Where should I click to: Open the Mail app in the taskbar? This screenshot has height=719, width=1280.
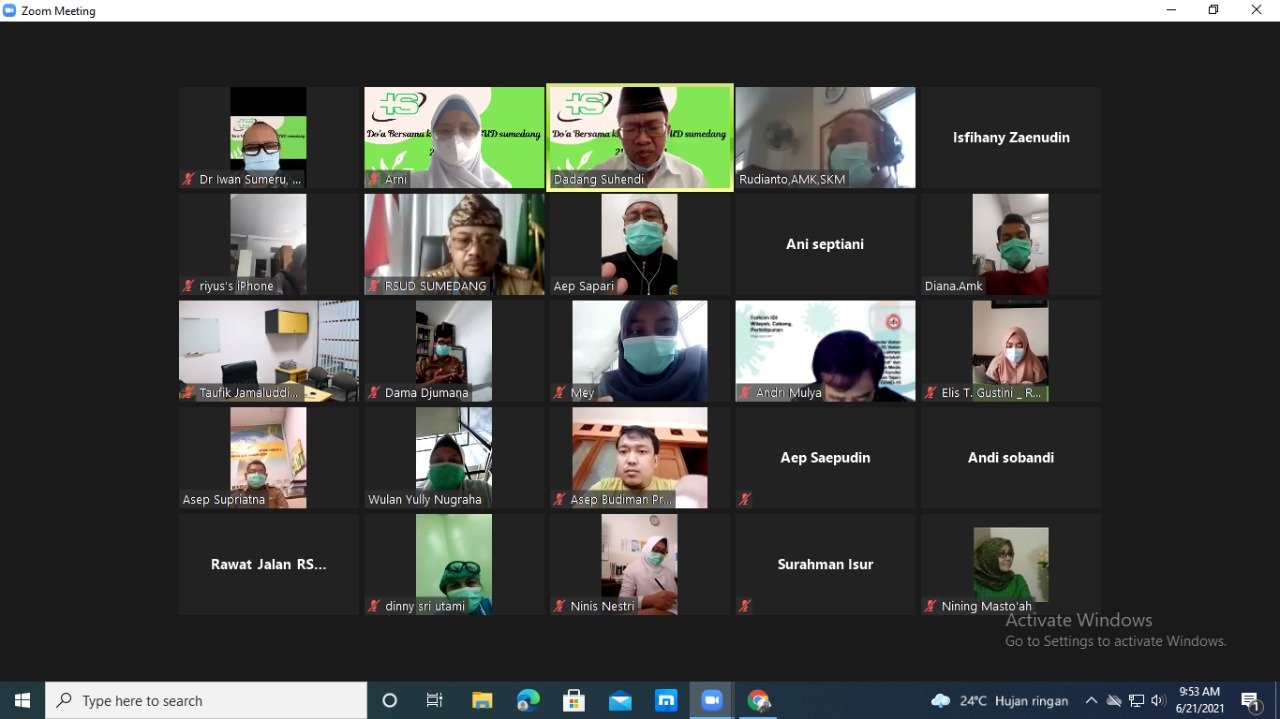[x=620, y=701]
